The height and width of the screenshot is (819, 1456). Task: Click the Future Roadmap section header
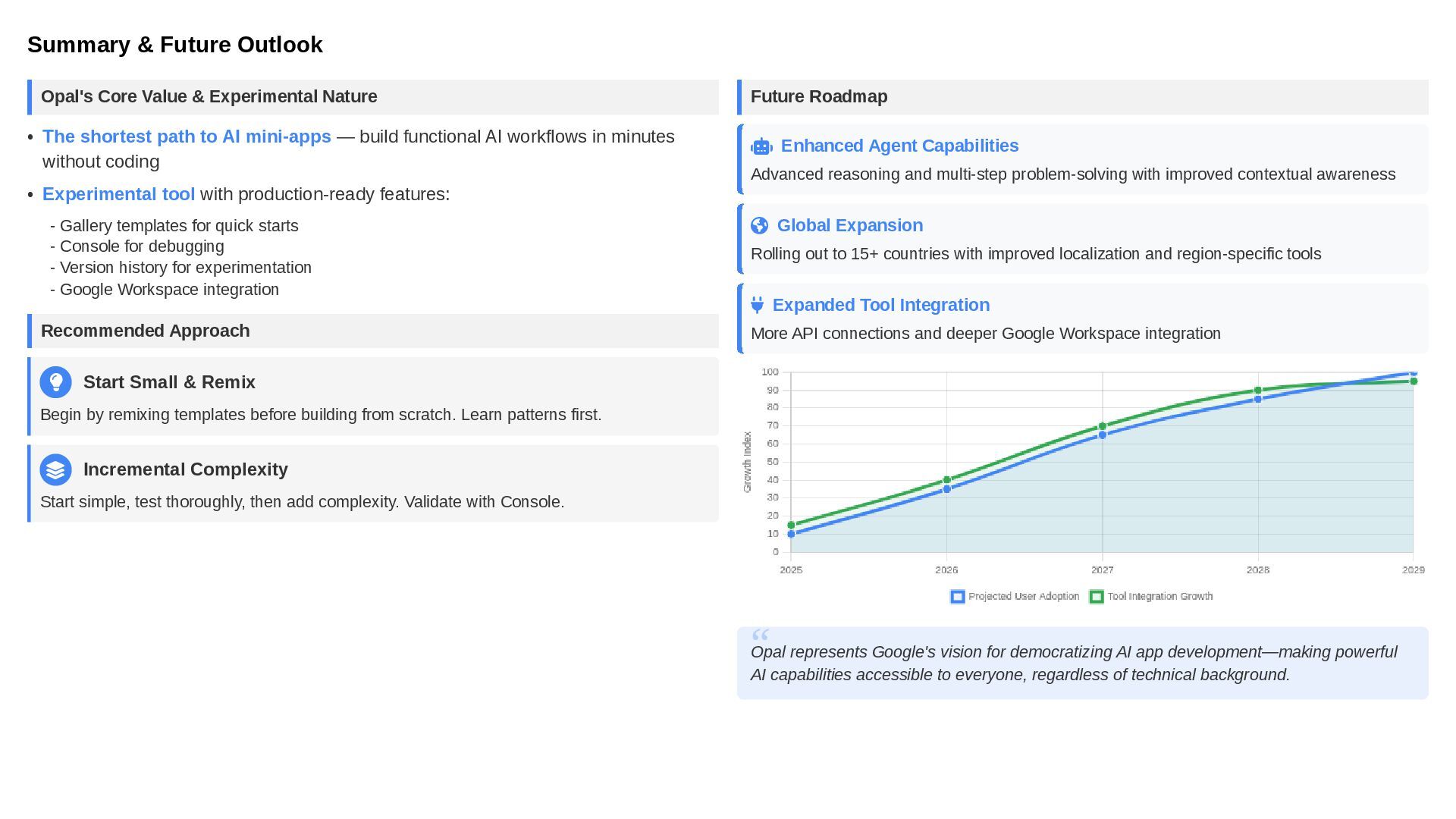click(818, 97)
